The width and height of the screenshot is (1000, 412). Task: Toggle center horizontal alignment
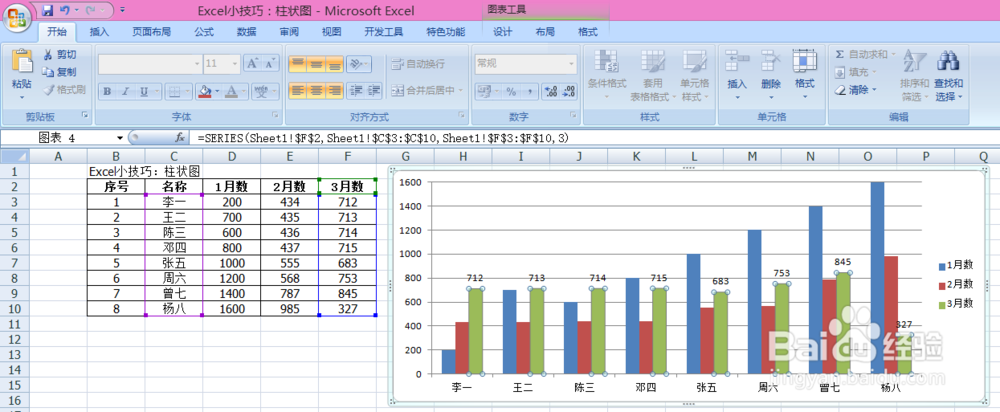[x=316, y=91]
